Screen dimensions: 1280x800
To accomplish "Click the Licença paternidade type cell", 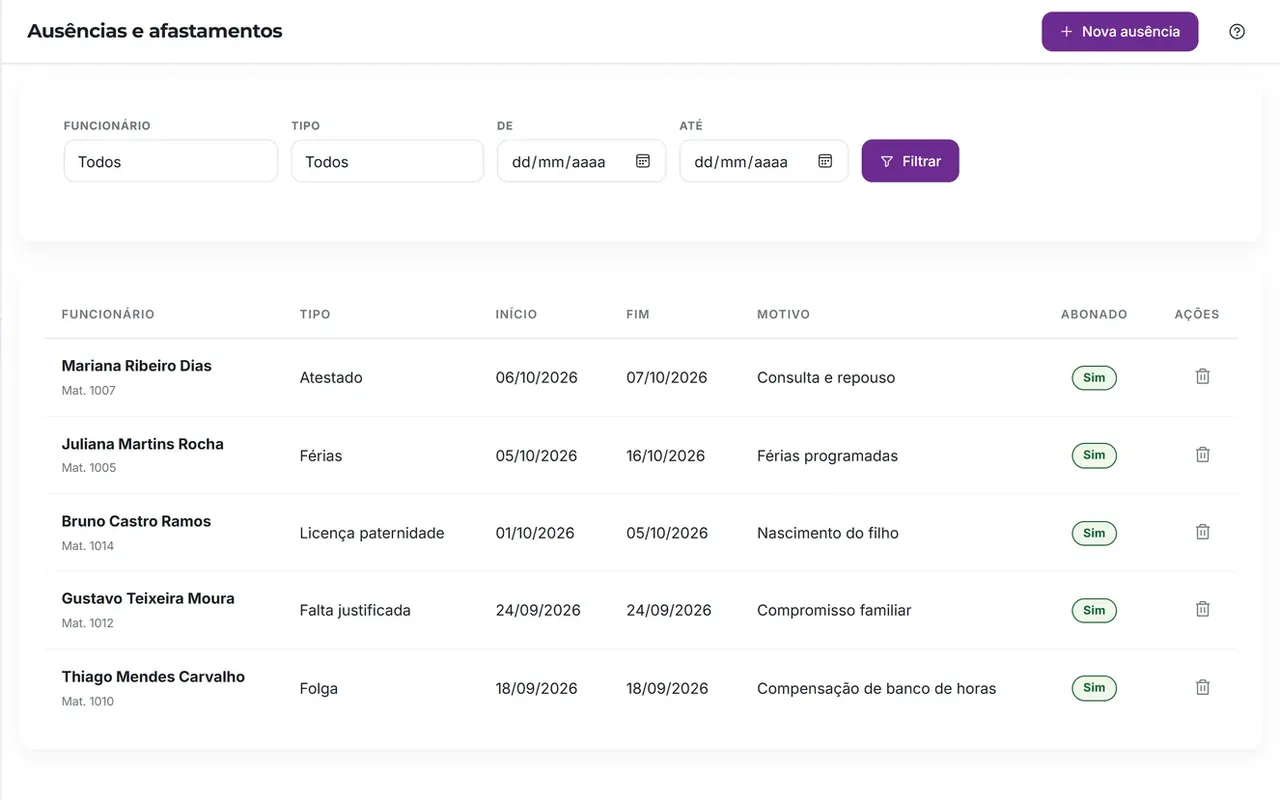I will [x=372, y=533].
